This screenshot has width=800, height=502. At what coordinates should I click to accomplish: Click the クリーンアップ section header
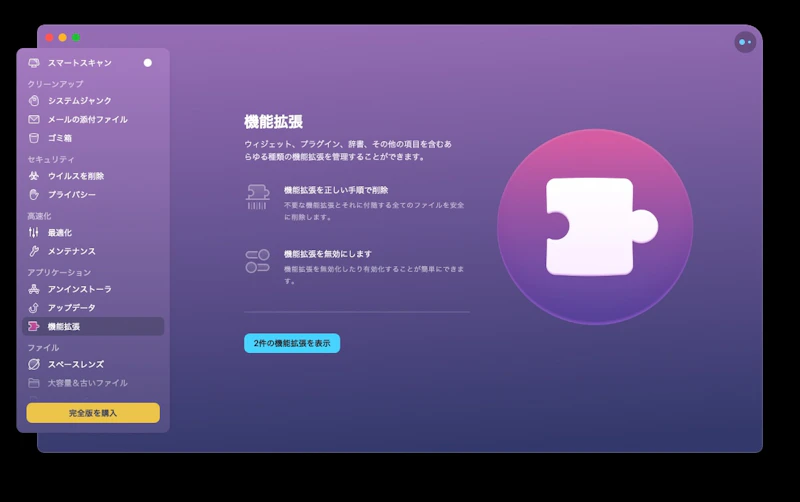coord(55,84)
